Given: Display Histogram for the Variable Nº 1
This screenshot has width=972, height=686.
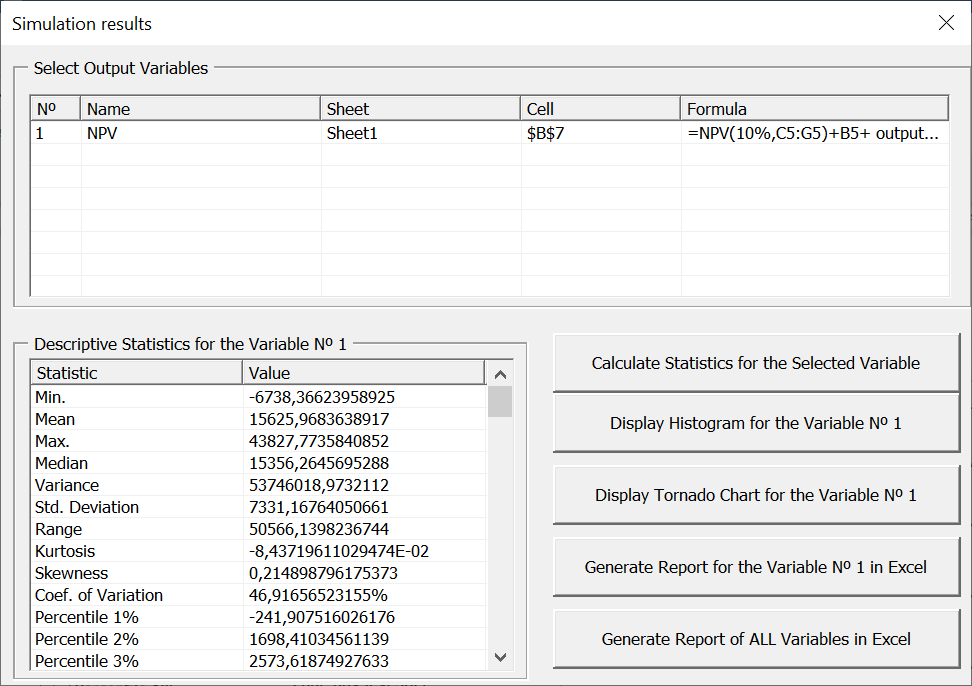Looking at the screenshot, I should pyautogui.click(x=756, y=423).
